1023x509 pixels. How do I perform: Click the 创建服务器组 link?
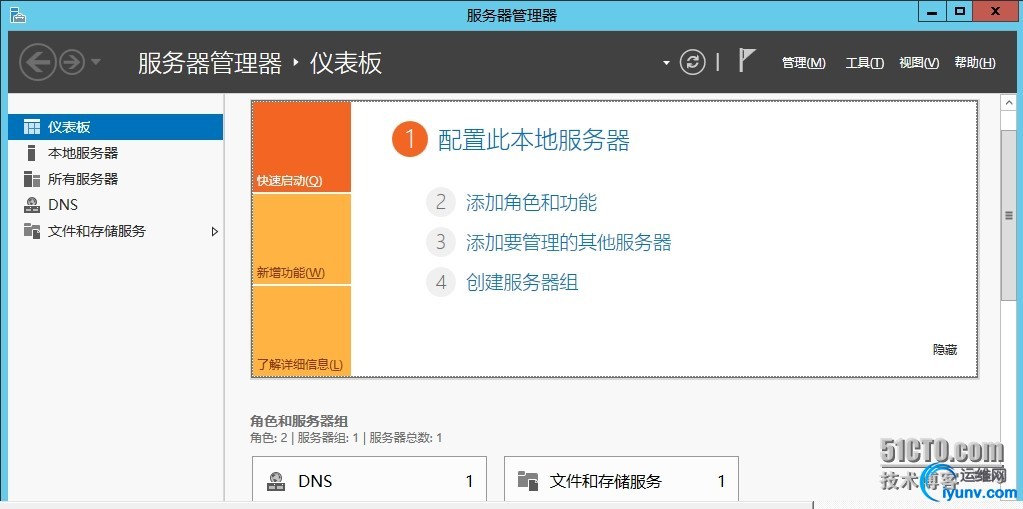(x=522, y=282)
